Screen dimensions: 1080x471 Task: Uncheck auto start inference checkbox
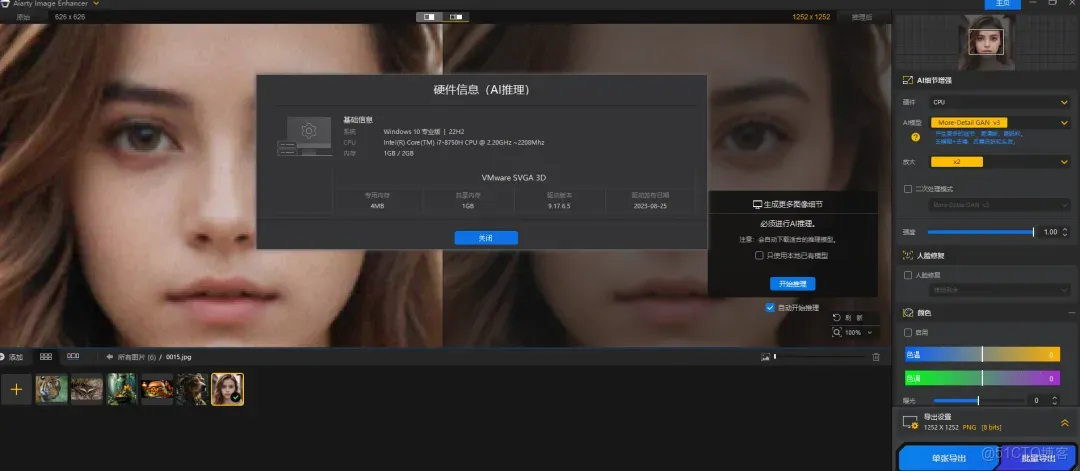tap(770, 308)
